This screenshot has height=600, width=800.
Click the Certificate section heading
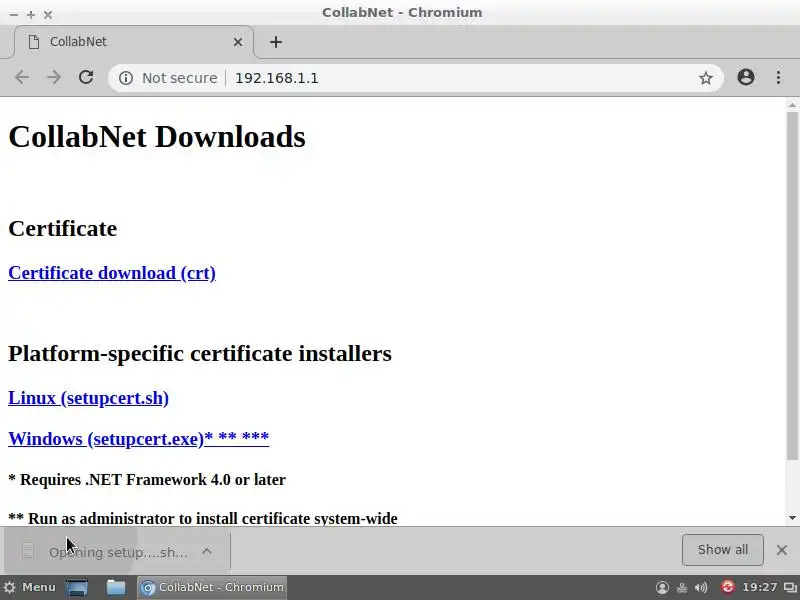click(x=63, y=228)
